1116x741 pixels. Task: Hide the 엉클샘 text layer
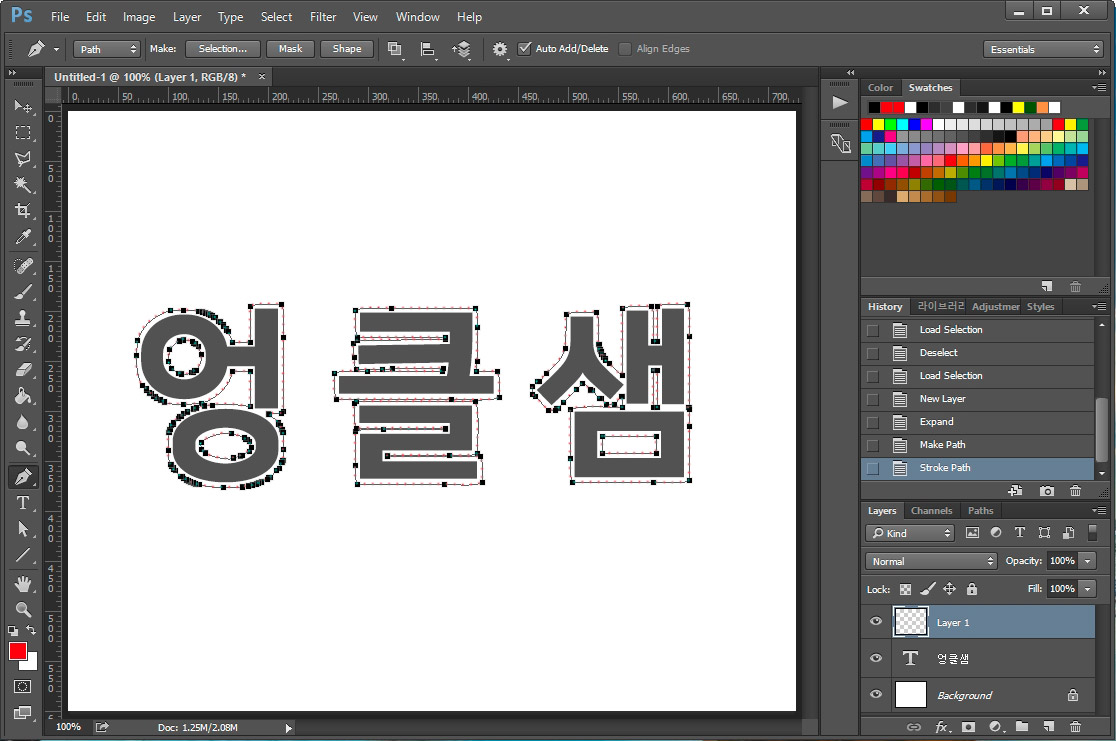875,658
